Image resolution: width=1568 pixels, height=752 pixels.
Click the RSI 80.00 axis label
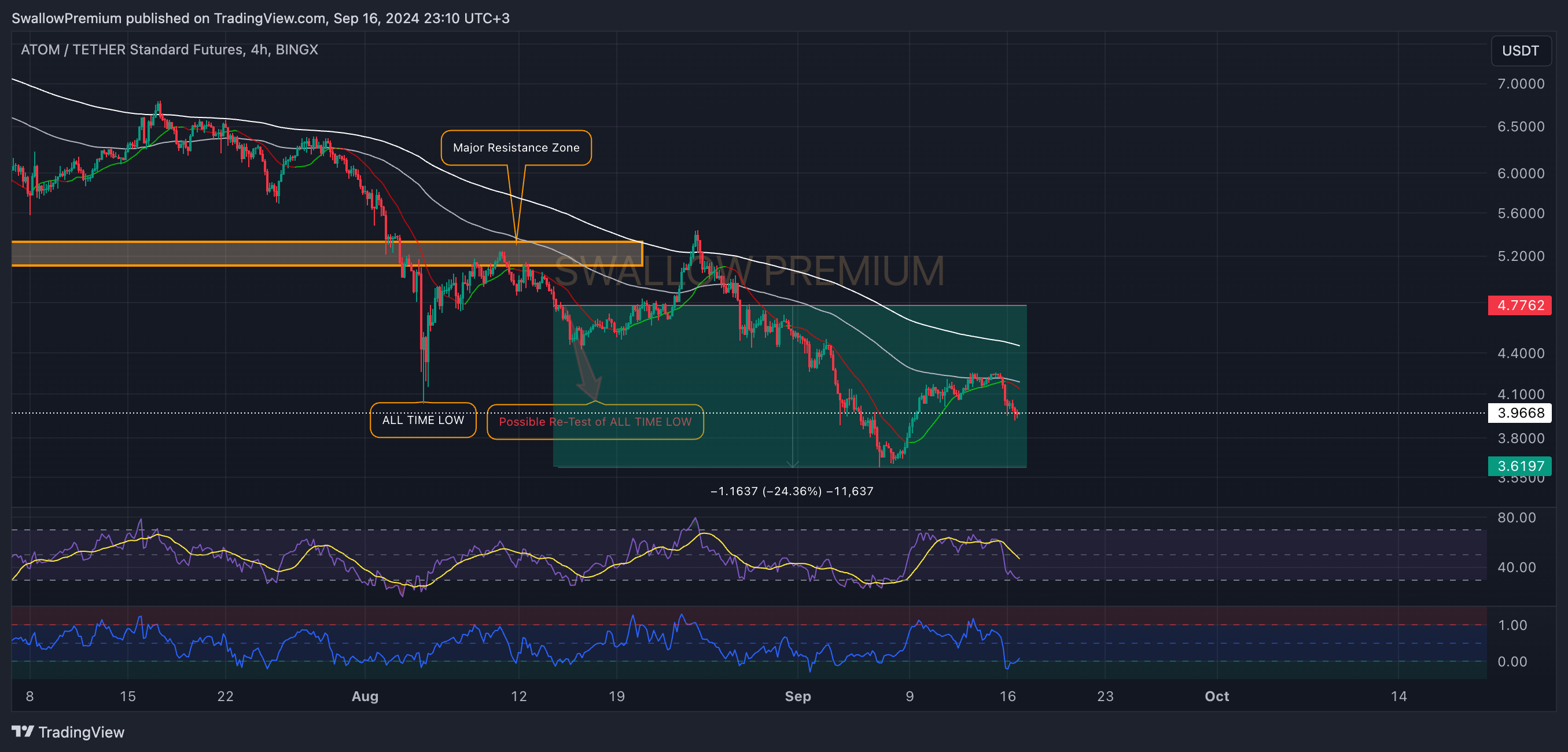coord(1517,517)
